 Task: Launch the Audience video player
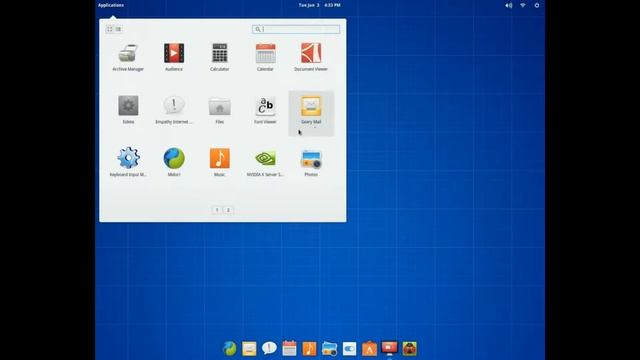point(174,57)
